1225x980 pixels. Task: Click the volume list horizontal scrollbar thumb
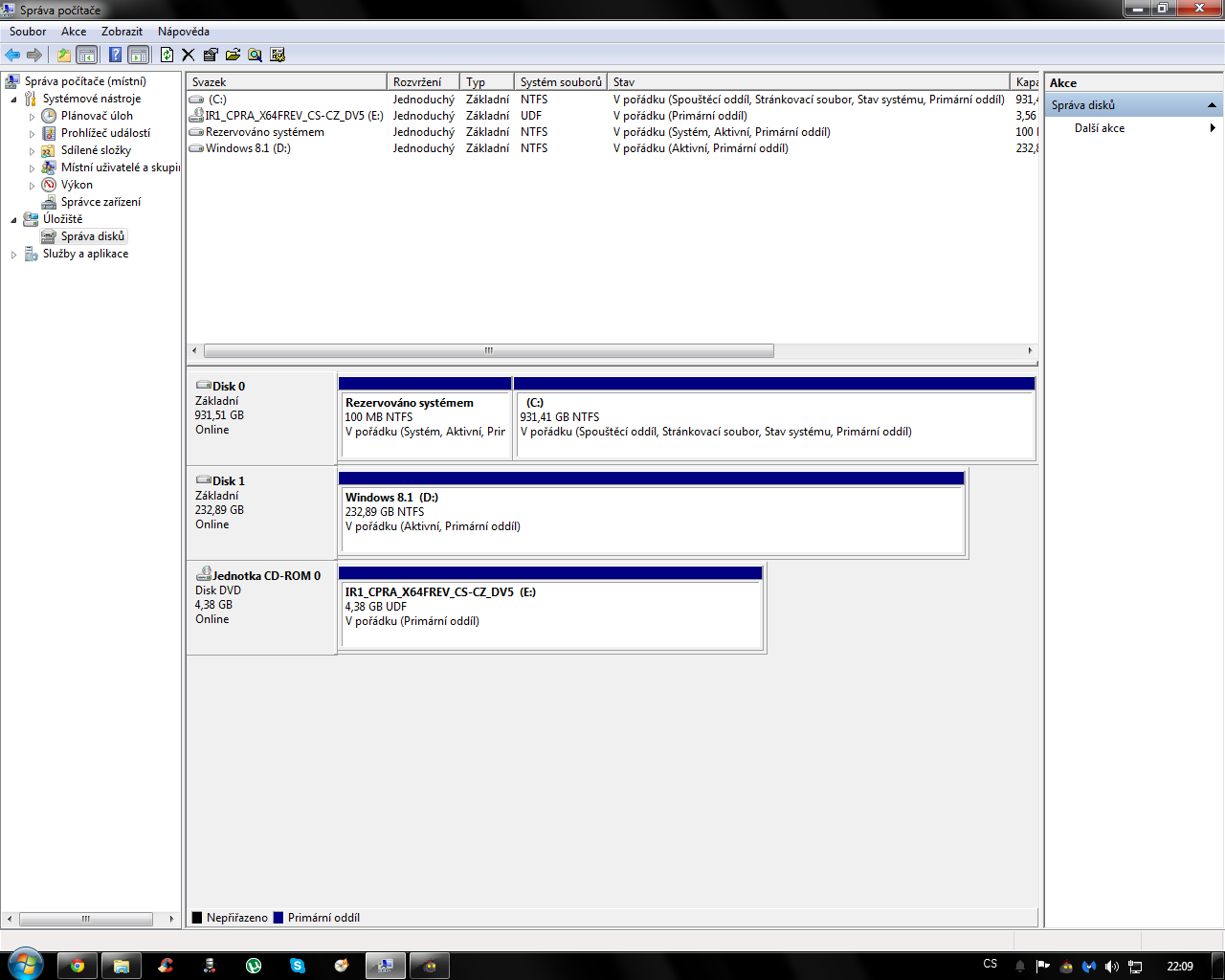tap(489, 350)
